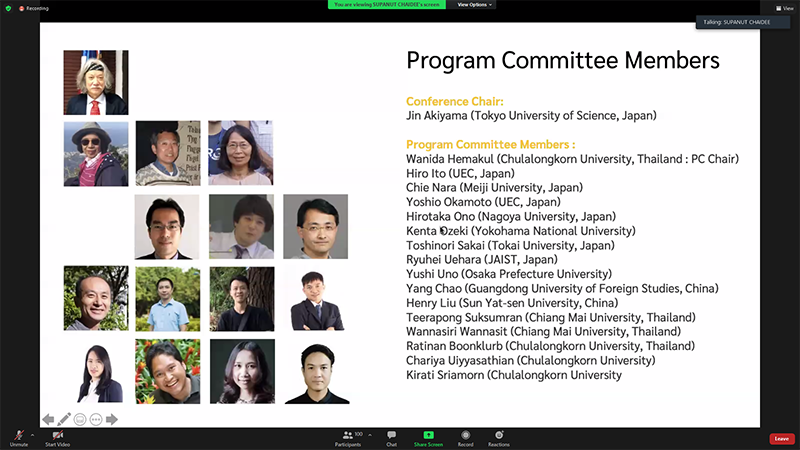
Task: Click the 'Yoshio Okamoto (UEC, Japan)' line
Action: pos(483,202)
